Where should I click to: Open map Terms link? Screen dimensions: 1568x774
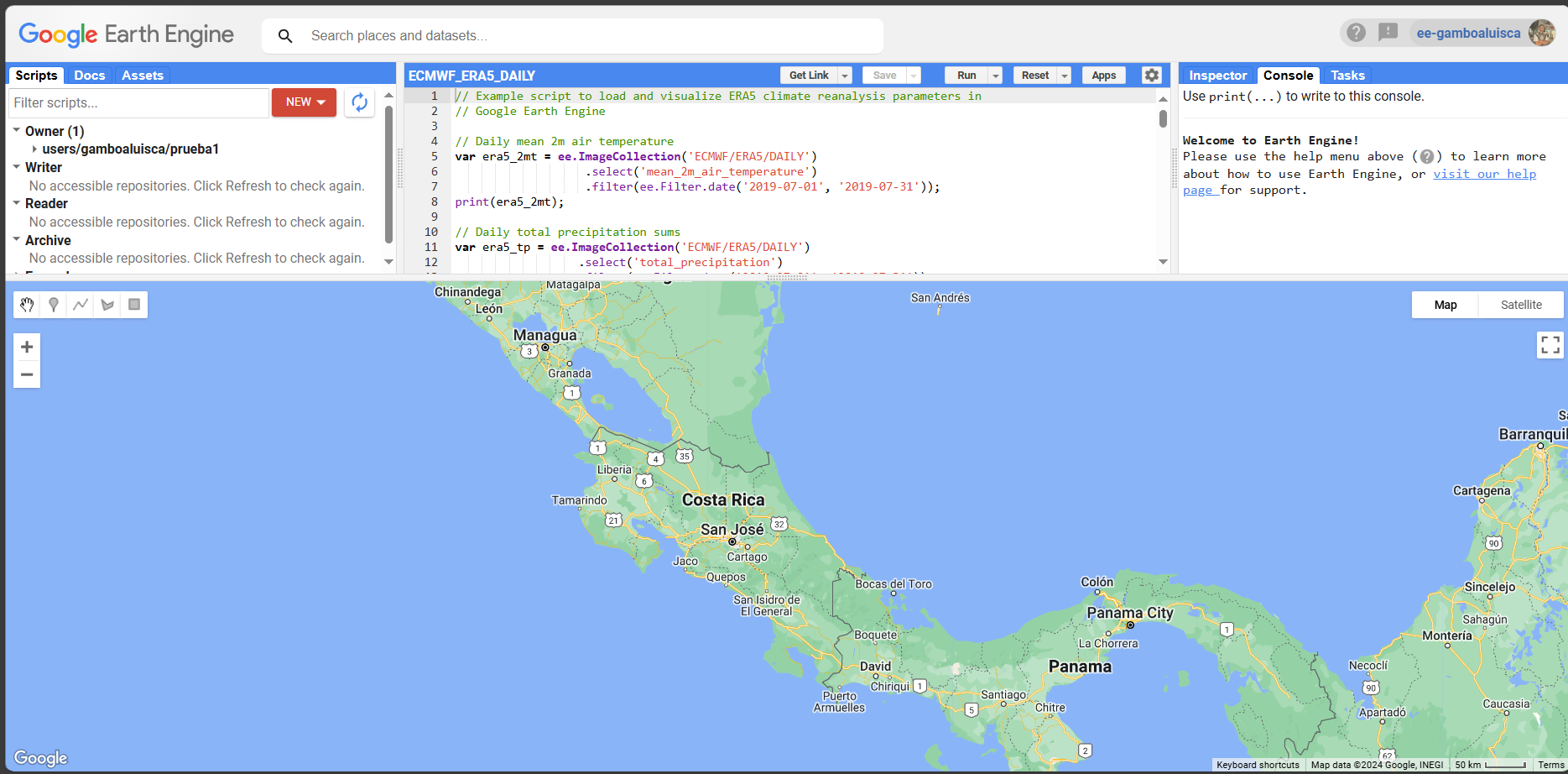coord(1550,765)
